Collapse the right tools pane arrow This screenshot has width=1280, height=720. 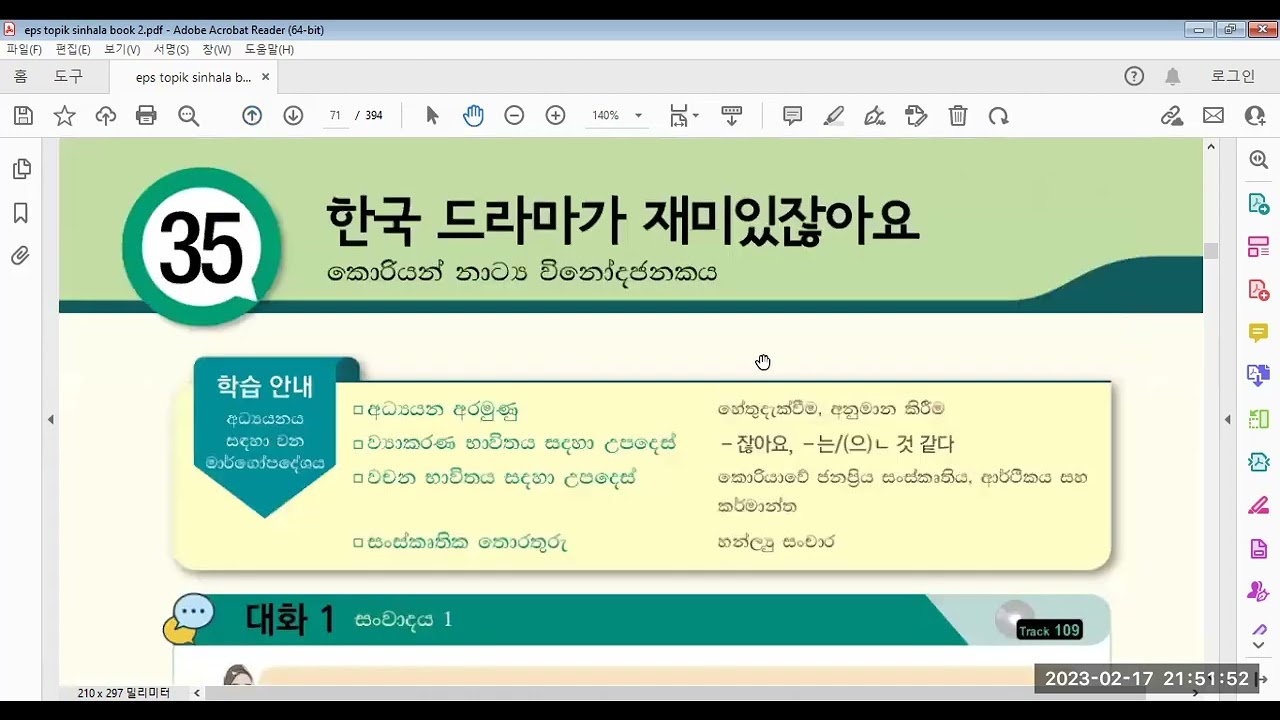pos(1227,420)
